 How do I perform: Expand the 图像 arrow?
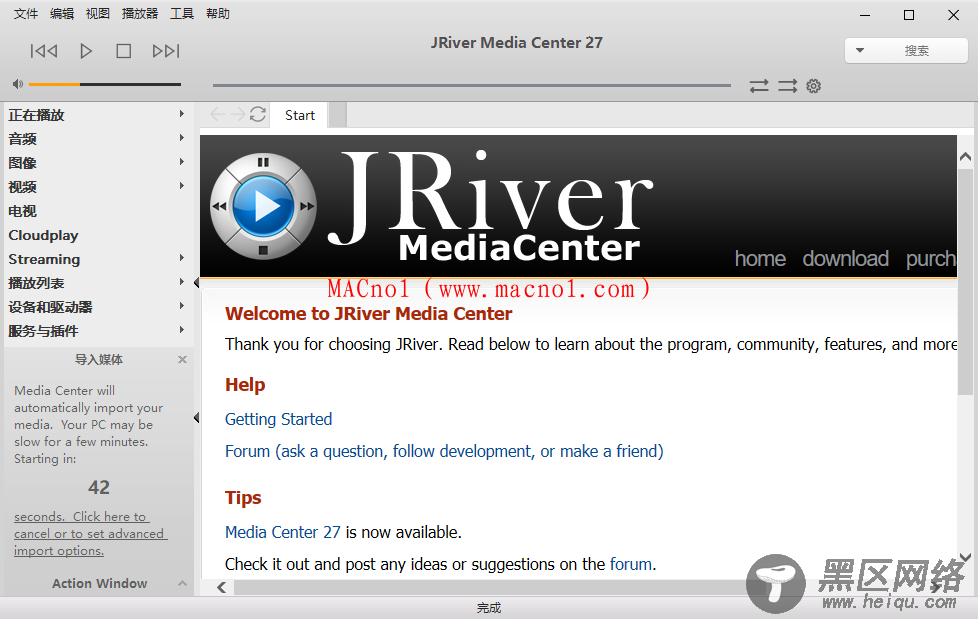pyautogui.click(x=182, y=162)
